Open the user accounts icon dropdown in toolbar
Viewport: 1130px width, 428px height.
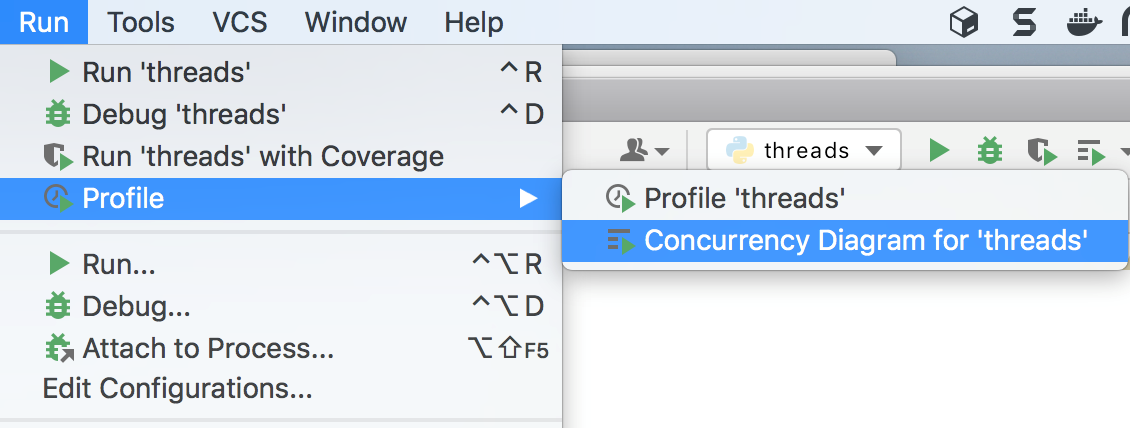645,151
